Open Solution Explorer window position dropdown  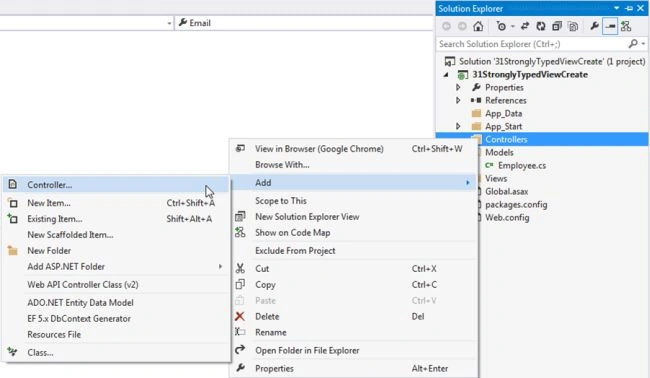click(616, 8)
